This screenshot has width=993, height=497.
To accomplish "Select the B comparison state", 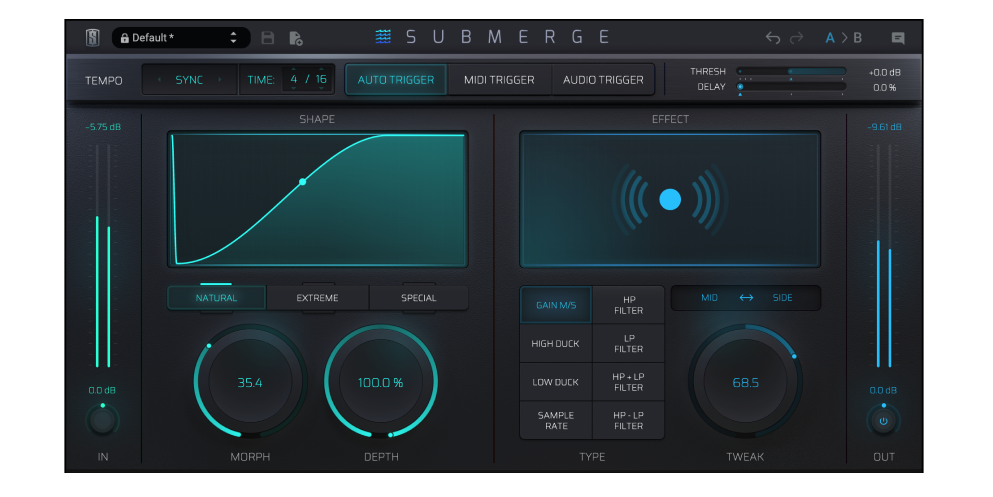I will point(857,38).
